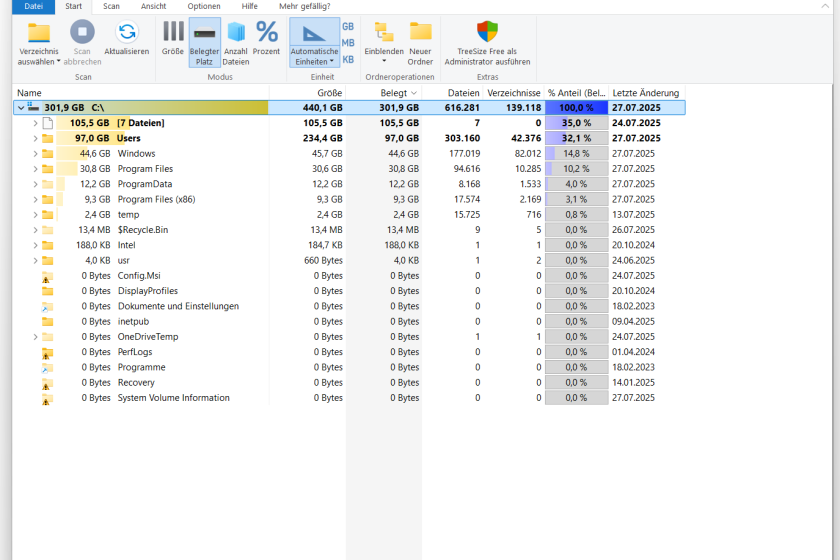Refresh with the Aktualisieren icon
Screen dimensions: 840x560
pyautogui.click(x=127, y=32)
